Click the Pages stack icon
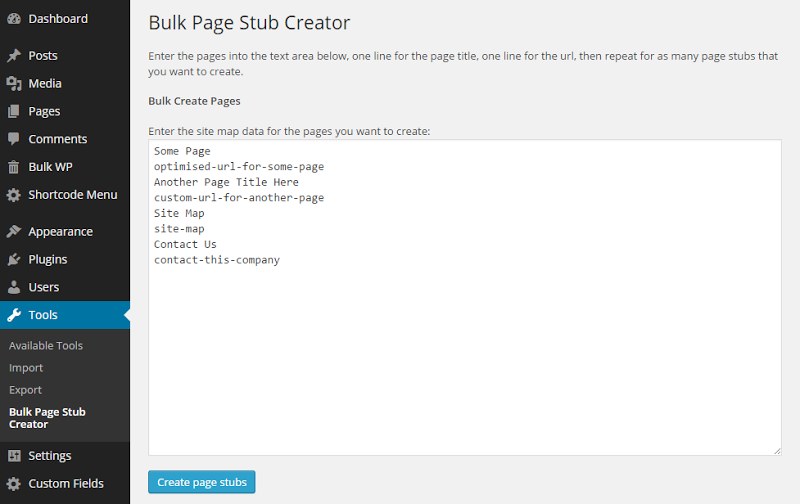 [14, 112]
